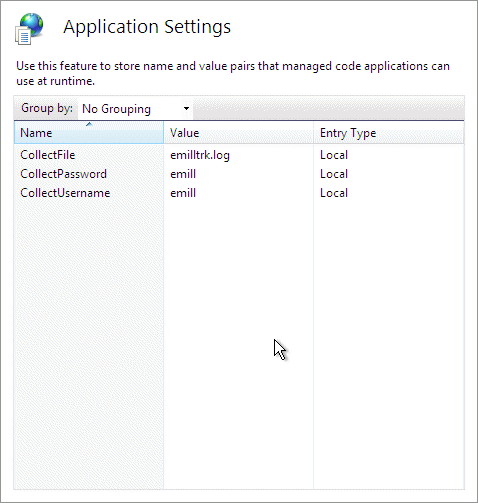478x503 pixels.
Task: Click the Local entry for CollectUsername
Action: tap(334, 193)
